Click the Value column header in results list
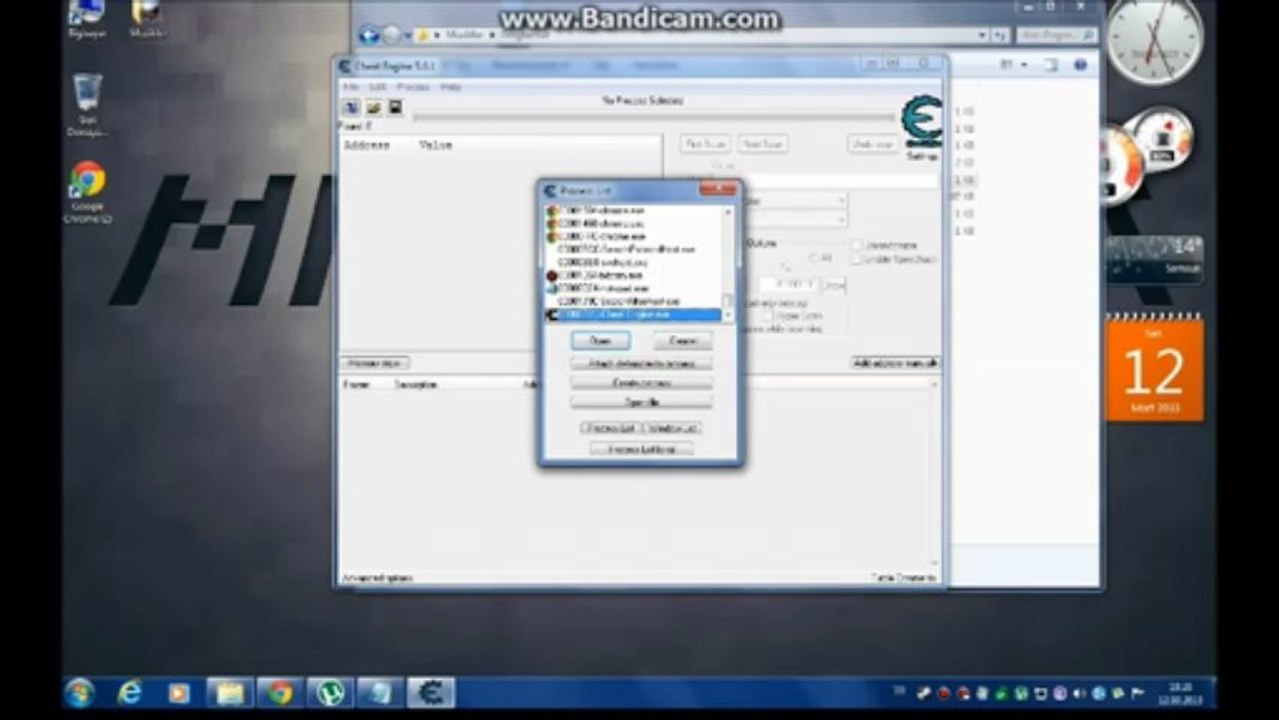This screenshot has height=720, width=1279. (435, 145)
